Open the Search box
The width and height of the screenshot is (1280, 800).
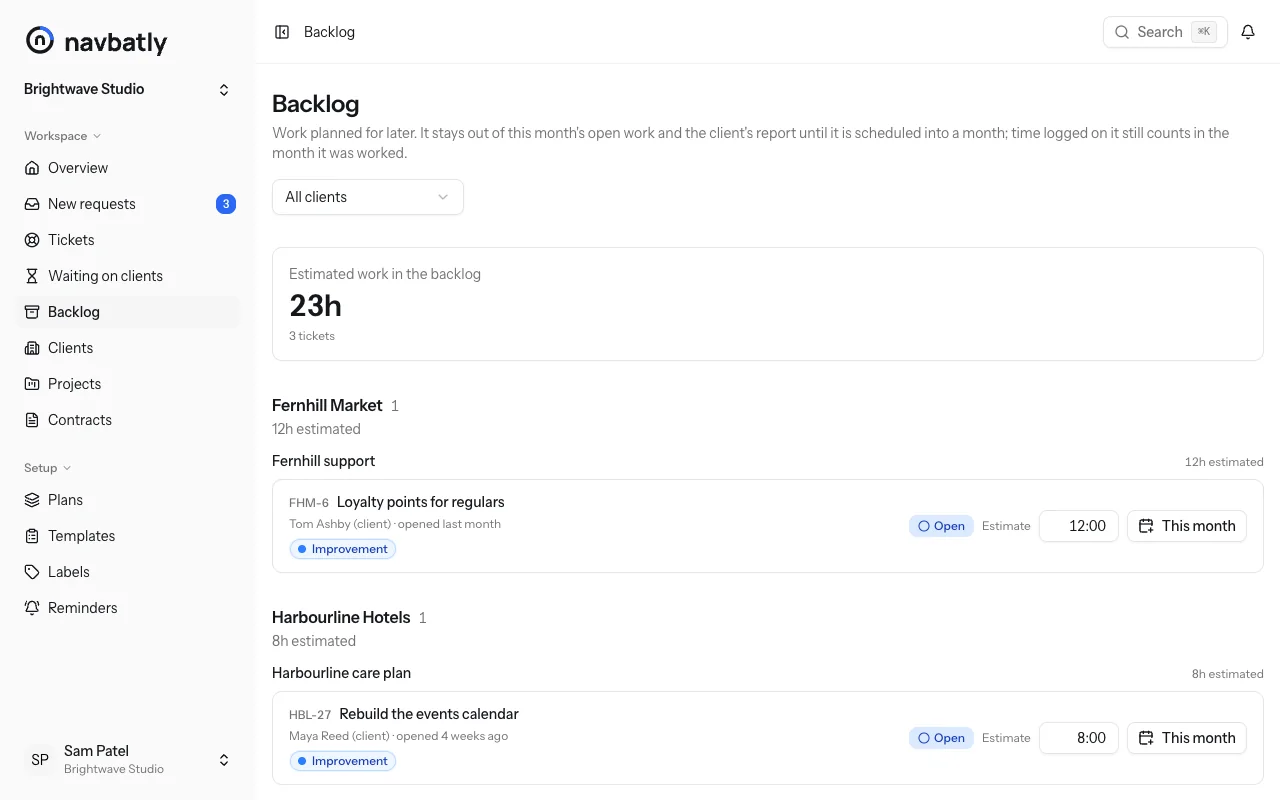(1165, 32)
